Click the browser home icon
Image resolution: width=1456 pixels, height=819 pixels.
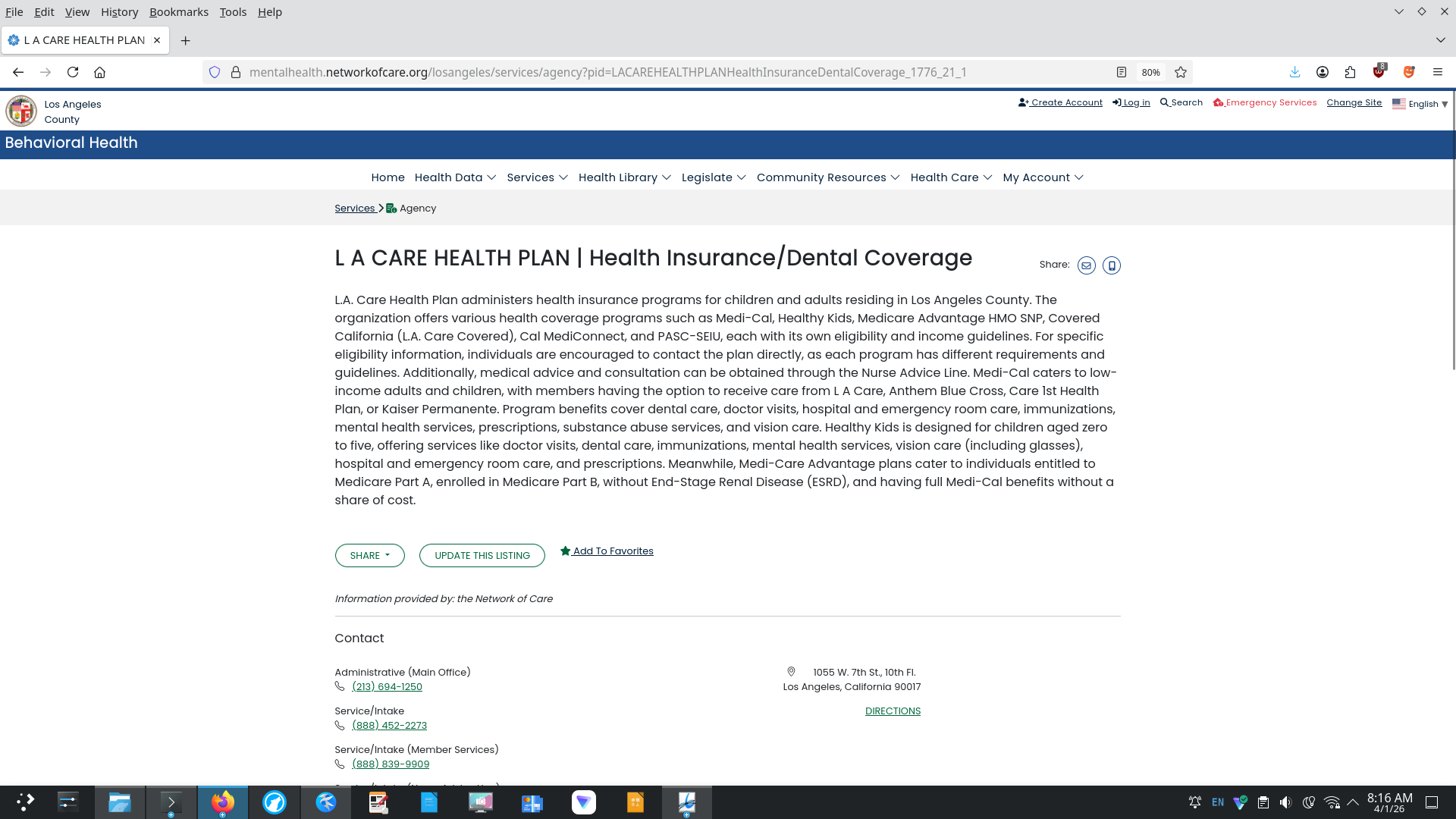[99, 72]
